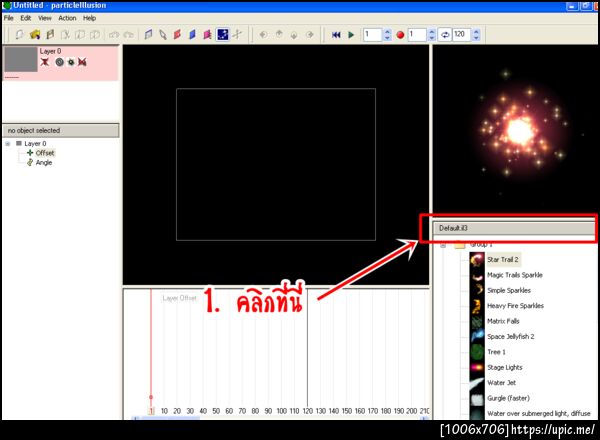Click the grayed Redo toolbar icon
This screenshot has height=440, width=600.
pyautogui.click(x=129, y=35)
